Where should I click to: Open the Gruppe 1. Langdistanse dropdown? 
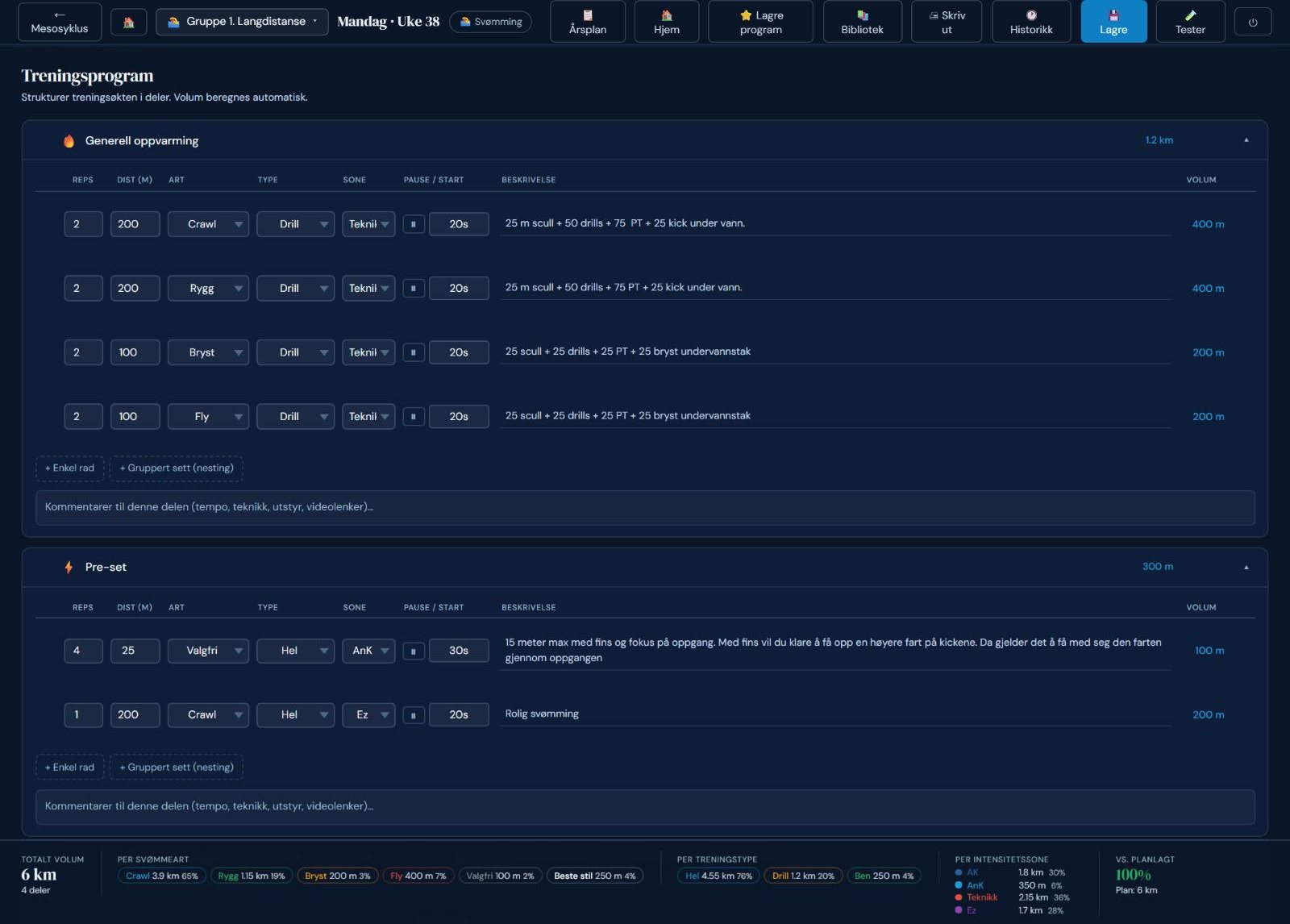click(x=242, y=22)
